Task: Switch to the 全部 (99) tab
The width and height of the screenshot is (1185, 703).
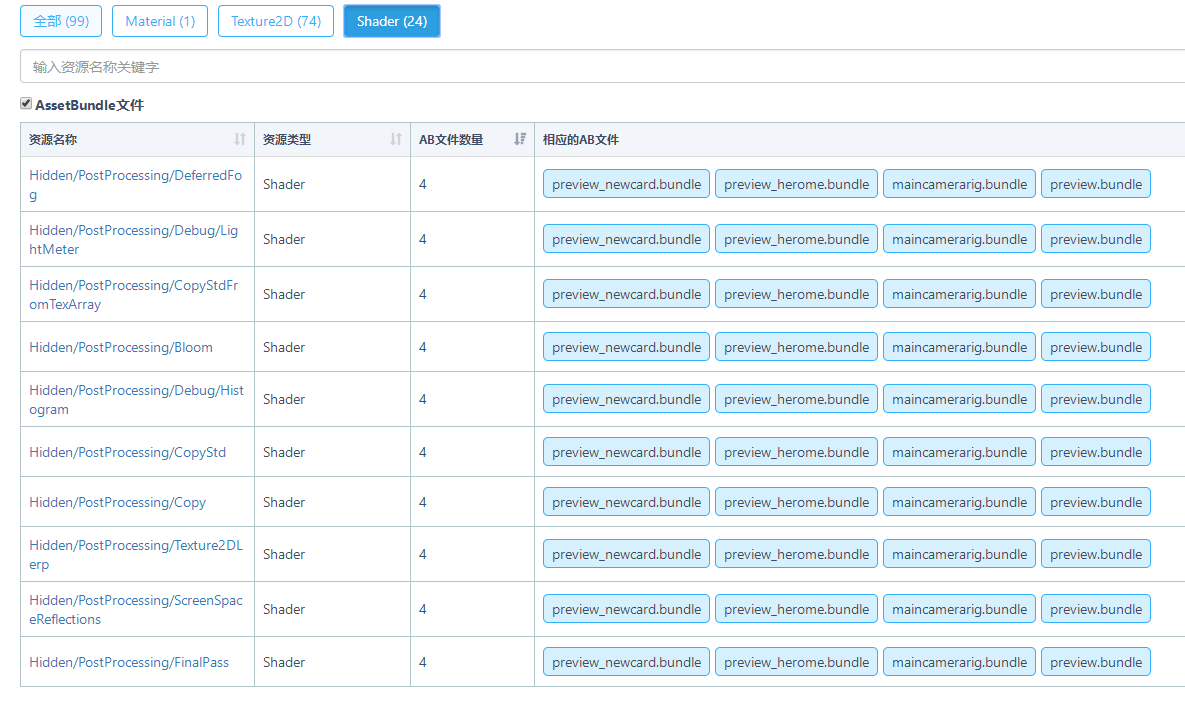Action: tap(61, 21)
